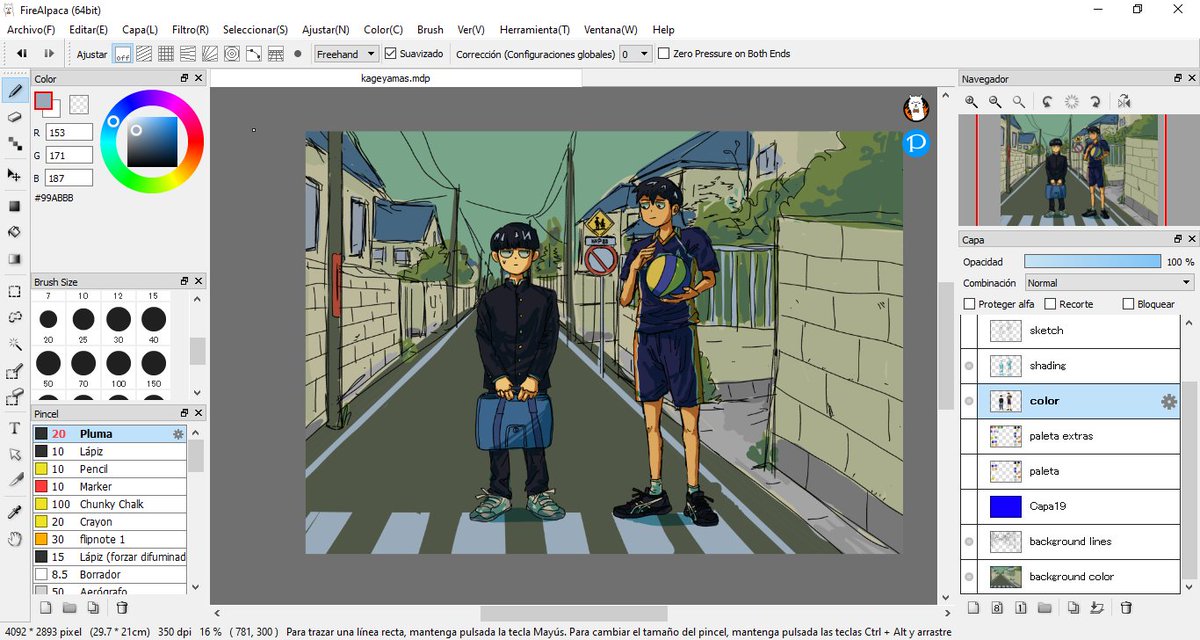The width and height of the screenshot is (1200, 640).
Task: Enable the radial snap
Action: pyautogui.click(x=210, y=54)
